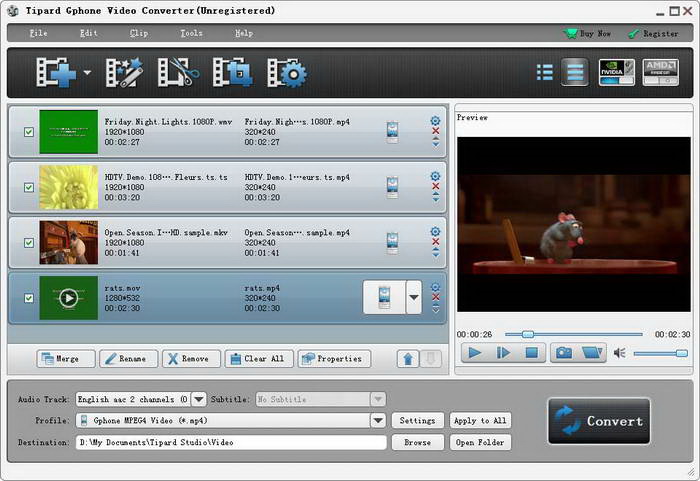The image size is (700, 481).
Task: Click the Add Video file icon
Action: point(56,73)
